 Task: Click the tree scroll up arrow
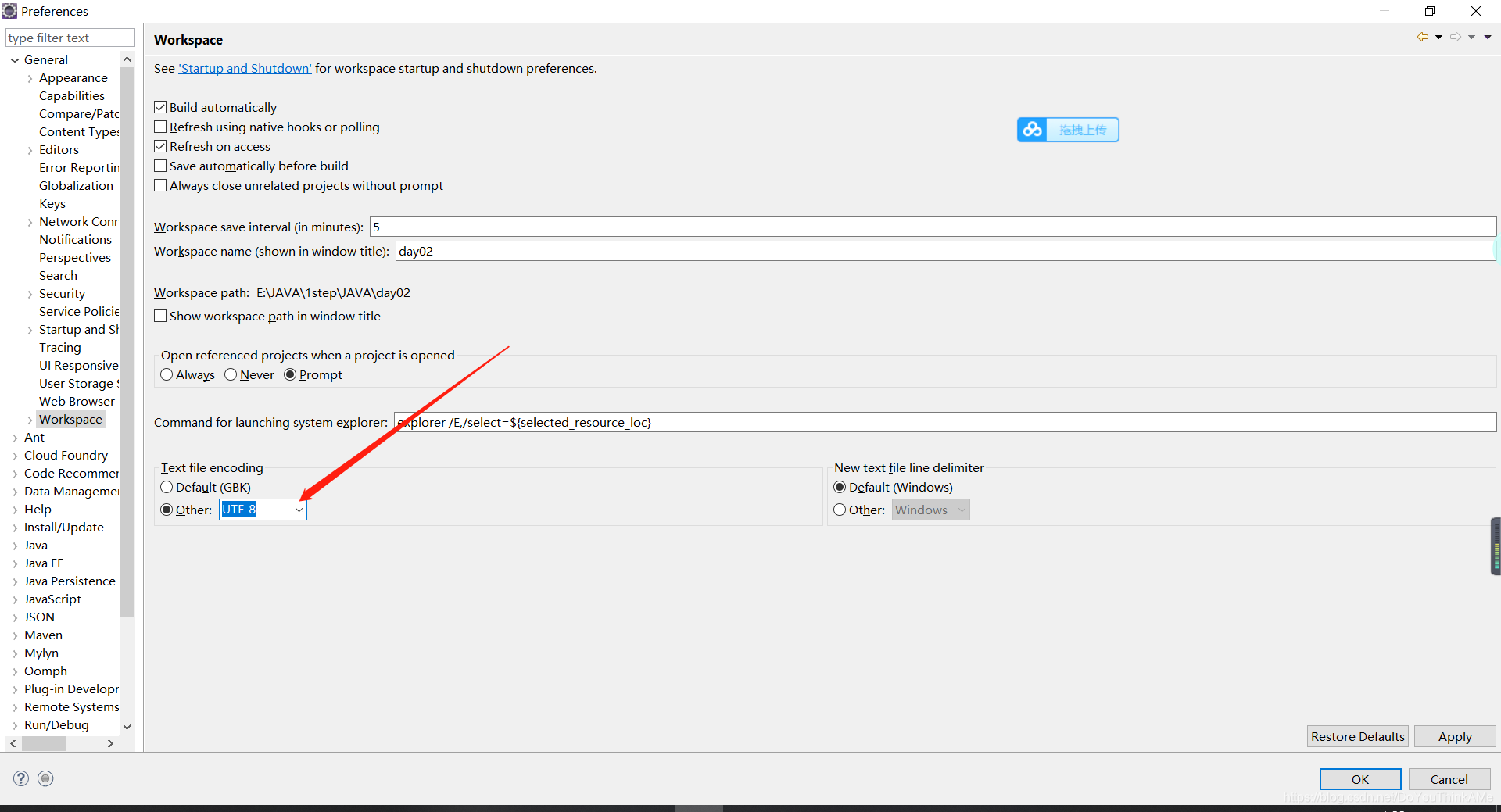[x=127, y=59]
